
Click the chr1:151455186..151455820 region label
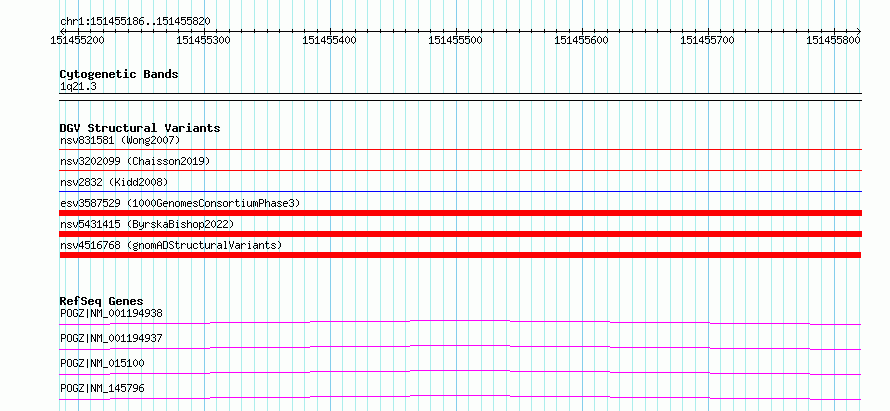[x=135, y=22]
